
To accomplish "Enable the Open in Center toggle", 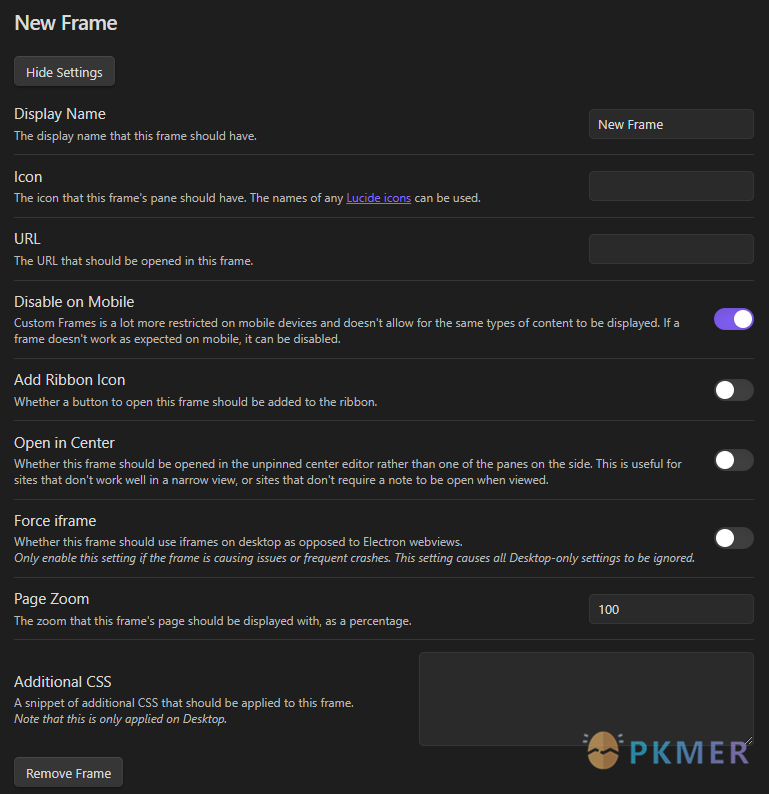I will click(734, 460).
